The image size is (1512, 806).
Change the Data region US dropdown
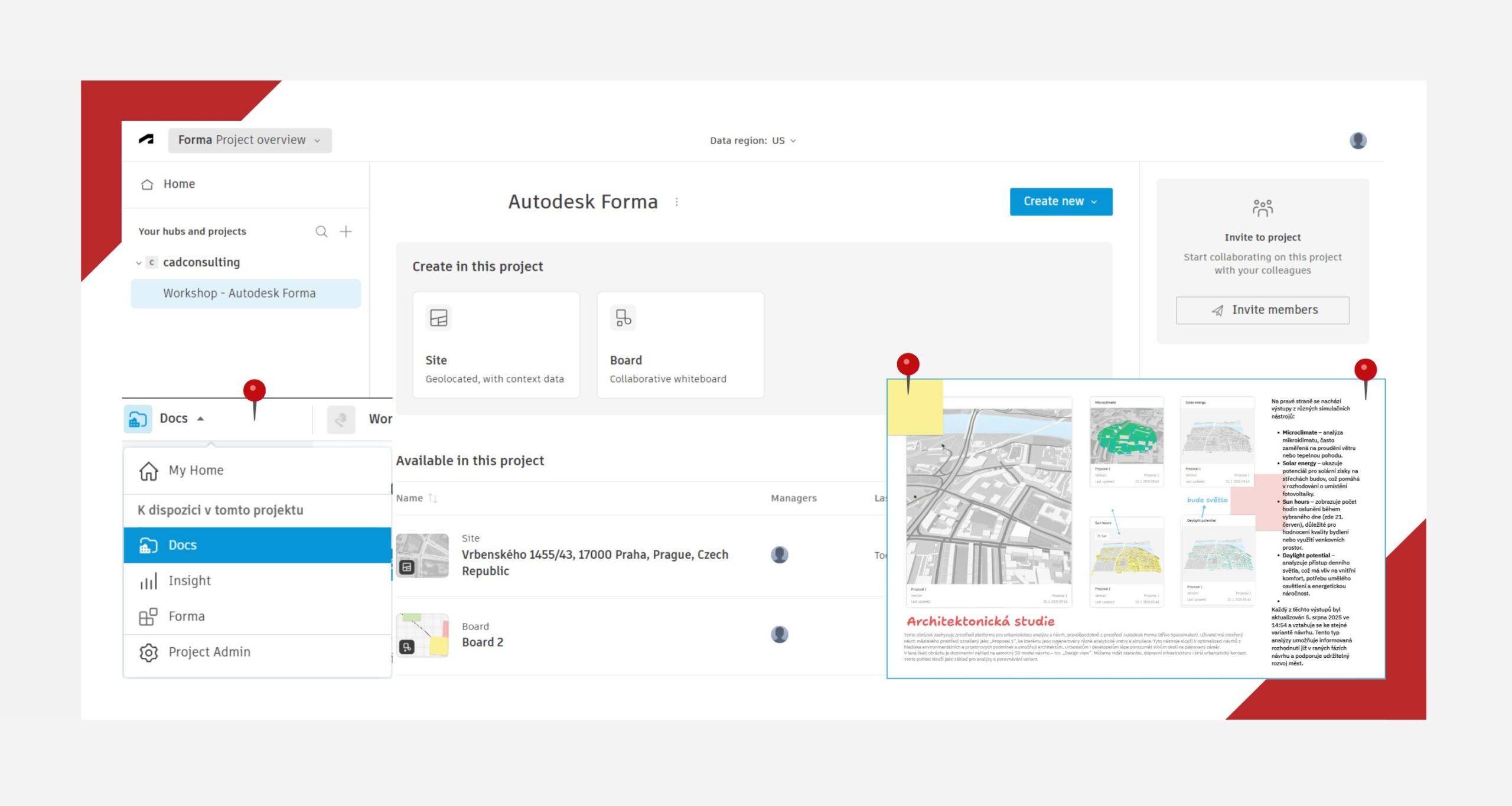(x=753, y=141)
